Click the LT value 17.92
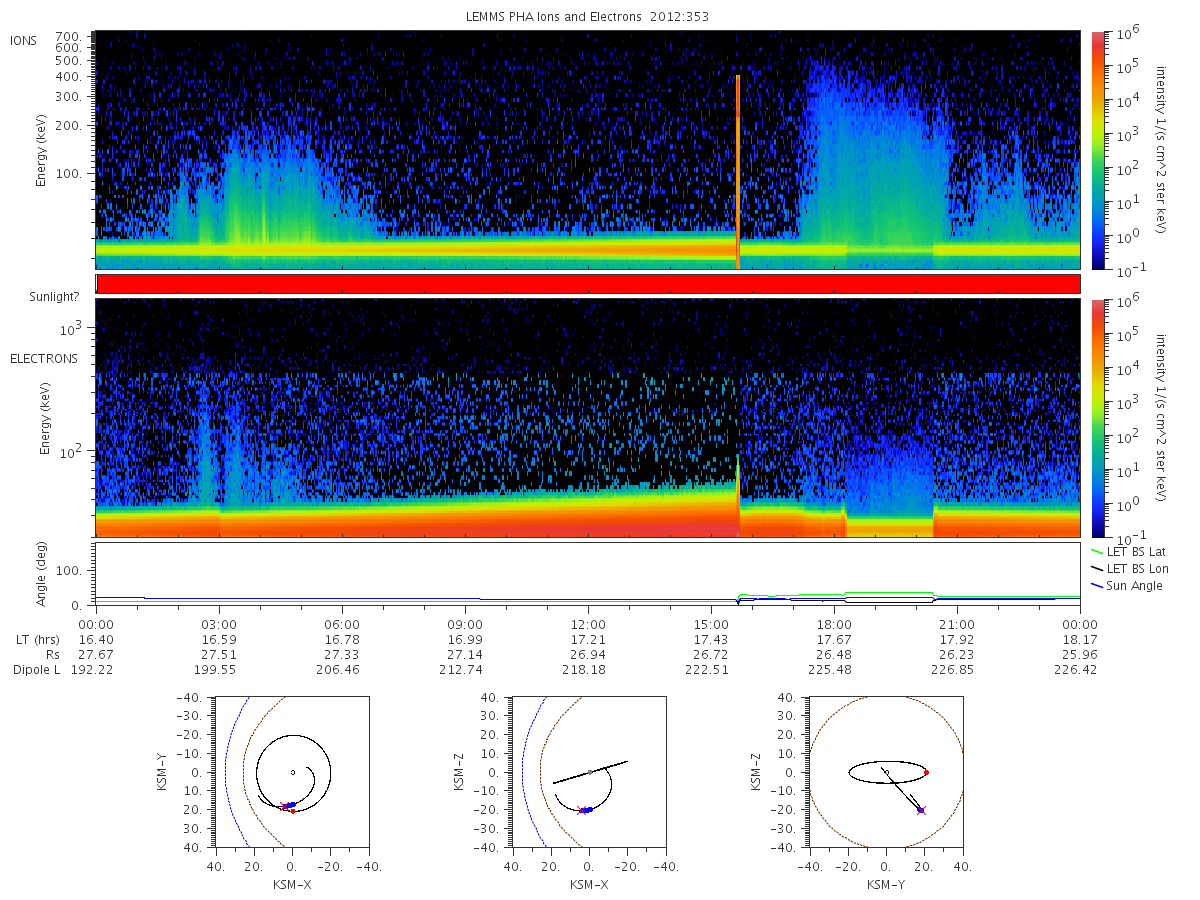The image size is (1200, 900). click(957, 638)
